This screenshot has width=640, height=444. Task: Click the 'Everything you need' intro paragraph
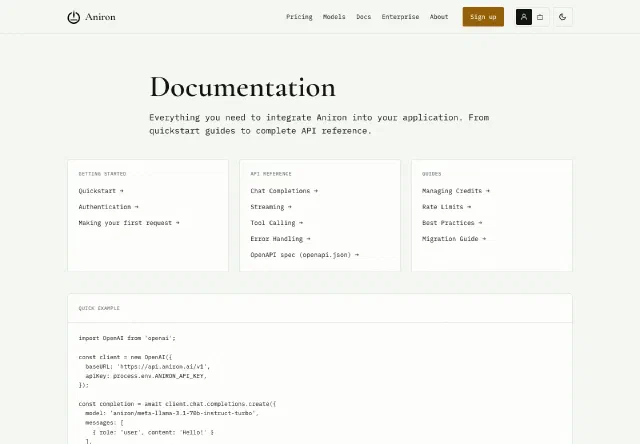click(x=319, y=124)
